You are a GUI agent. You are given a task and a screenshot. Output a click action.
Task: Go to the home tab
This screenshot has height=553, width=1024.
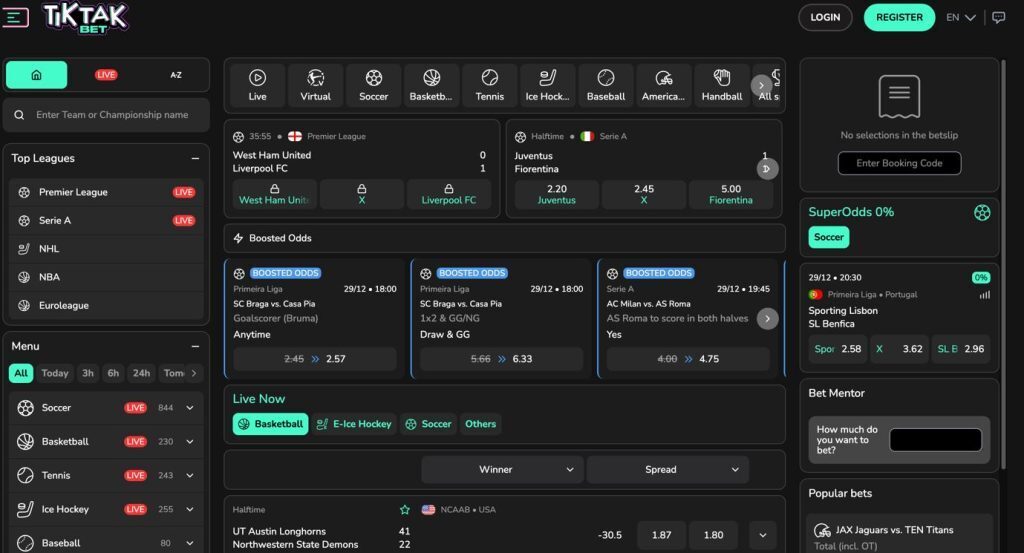click(x=37, y=75)
